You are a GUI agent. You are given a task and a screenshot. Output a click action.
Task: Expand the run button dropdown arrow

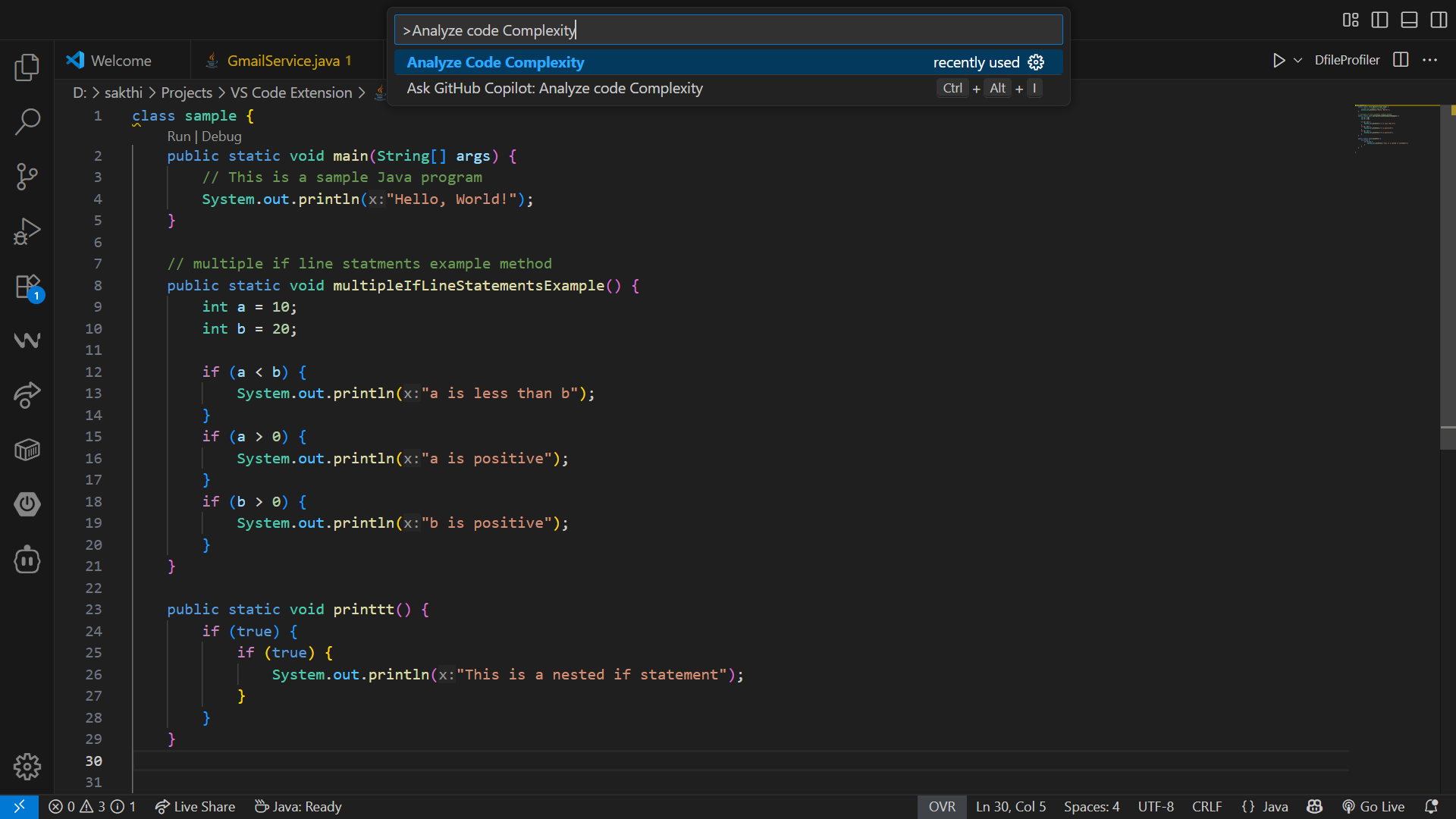1298,60
